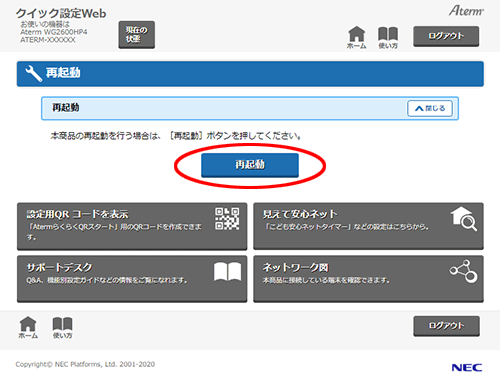Click the 本商品の再起動を行う場合は instruction text

[175, 136]
